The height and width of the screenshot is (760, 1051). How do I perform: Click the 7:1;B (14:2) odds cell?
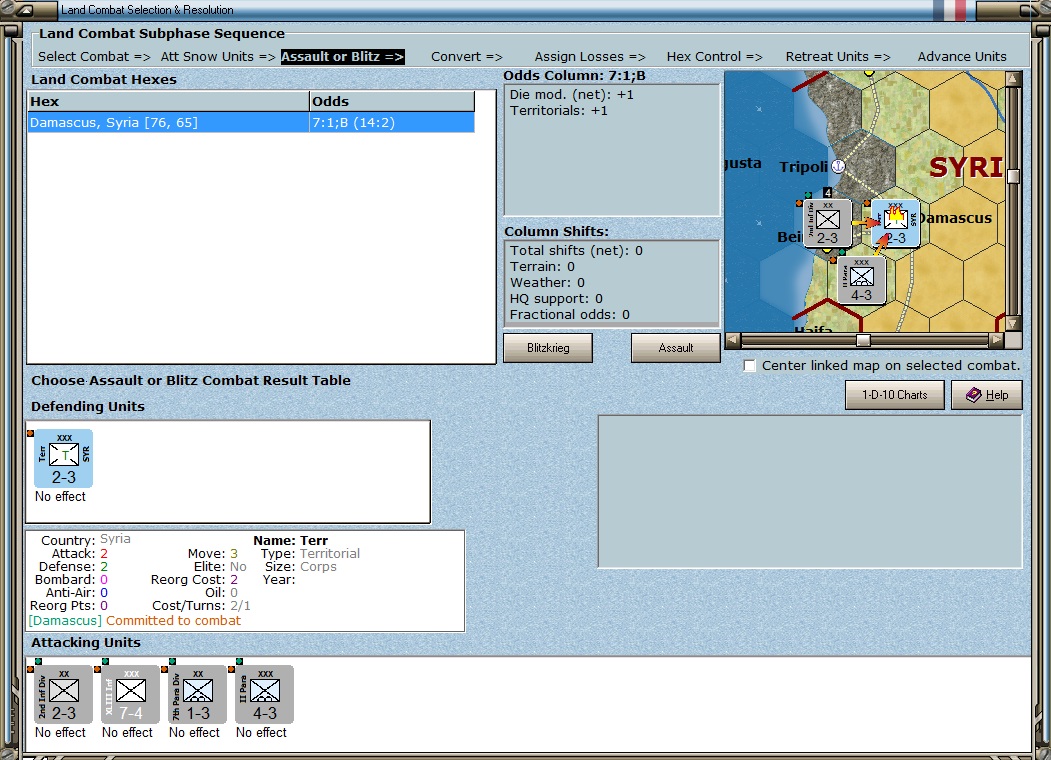tap(391, 123)
